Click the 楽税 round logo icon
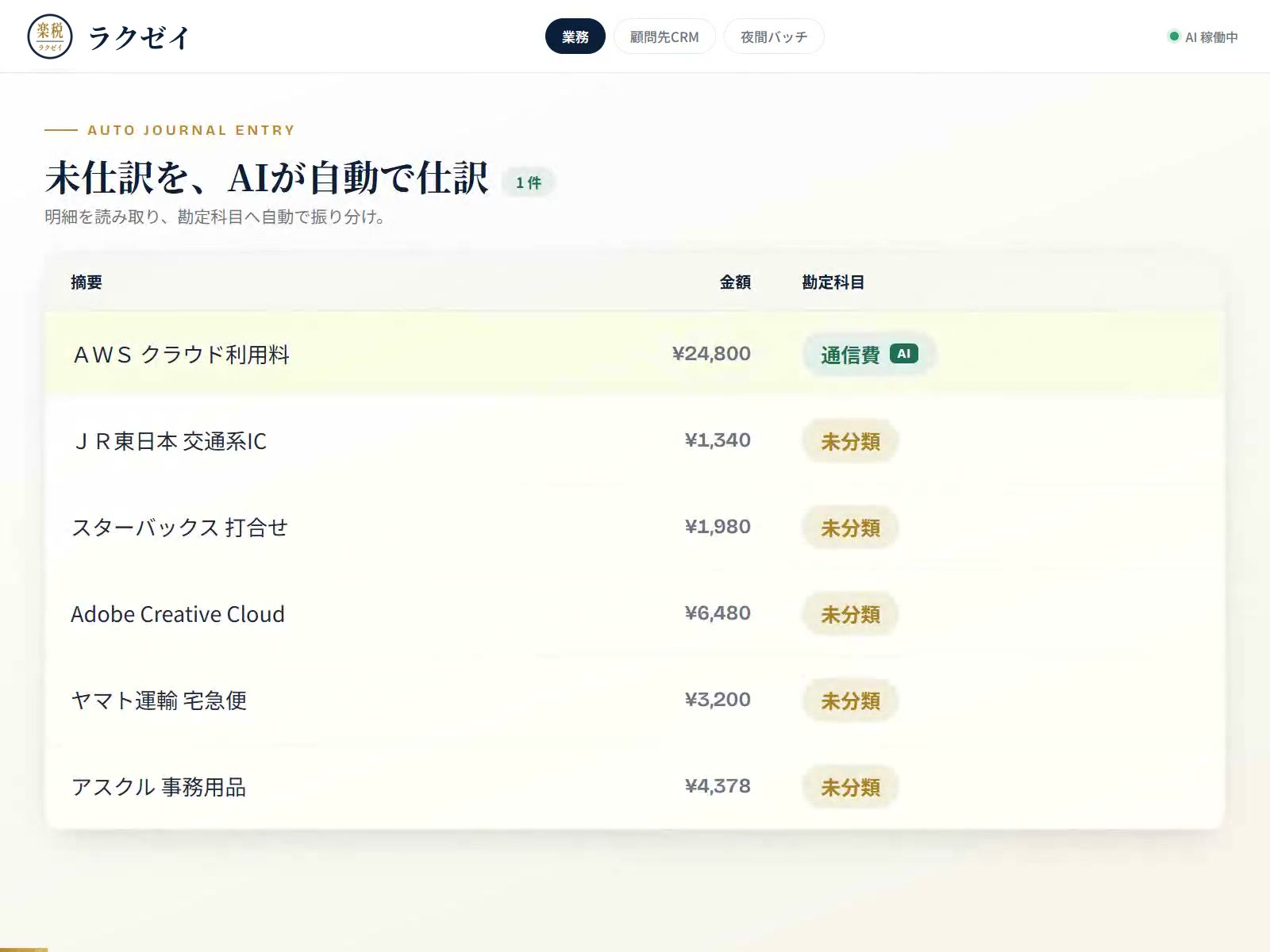 coord(50,36)
